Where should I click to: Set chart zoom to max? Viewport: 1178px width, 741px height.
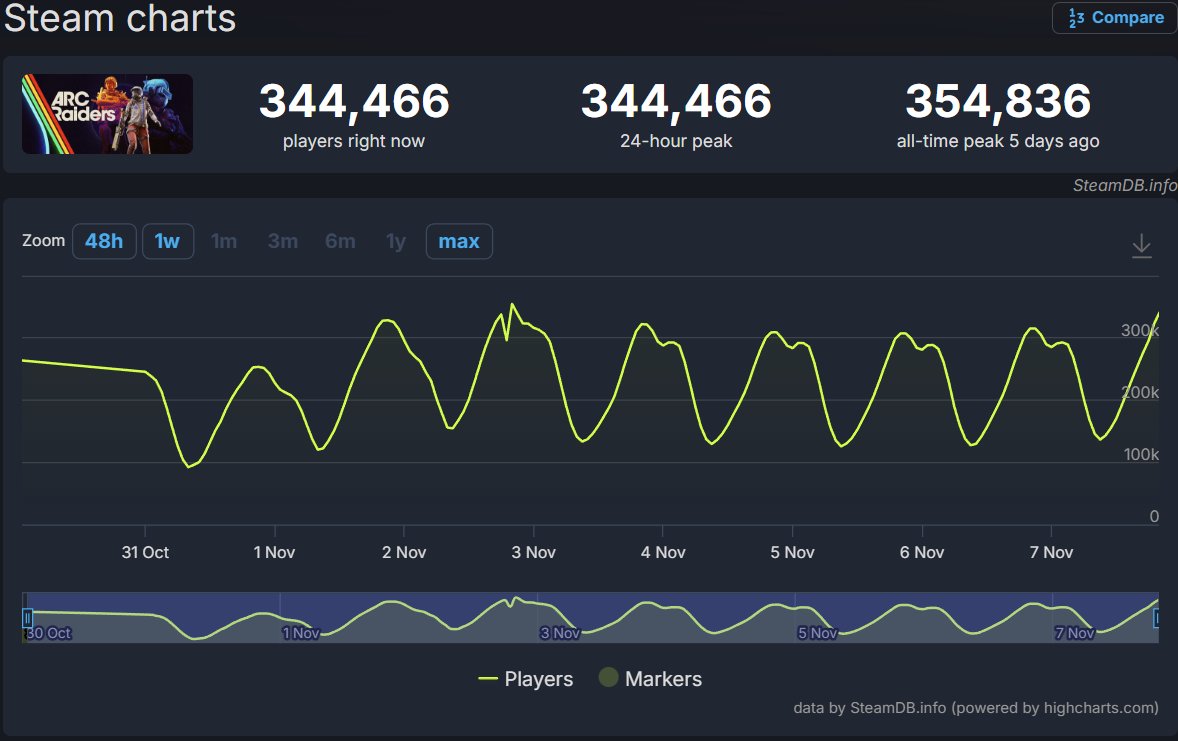coord(459,241)
